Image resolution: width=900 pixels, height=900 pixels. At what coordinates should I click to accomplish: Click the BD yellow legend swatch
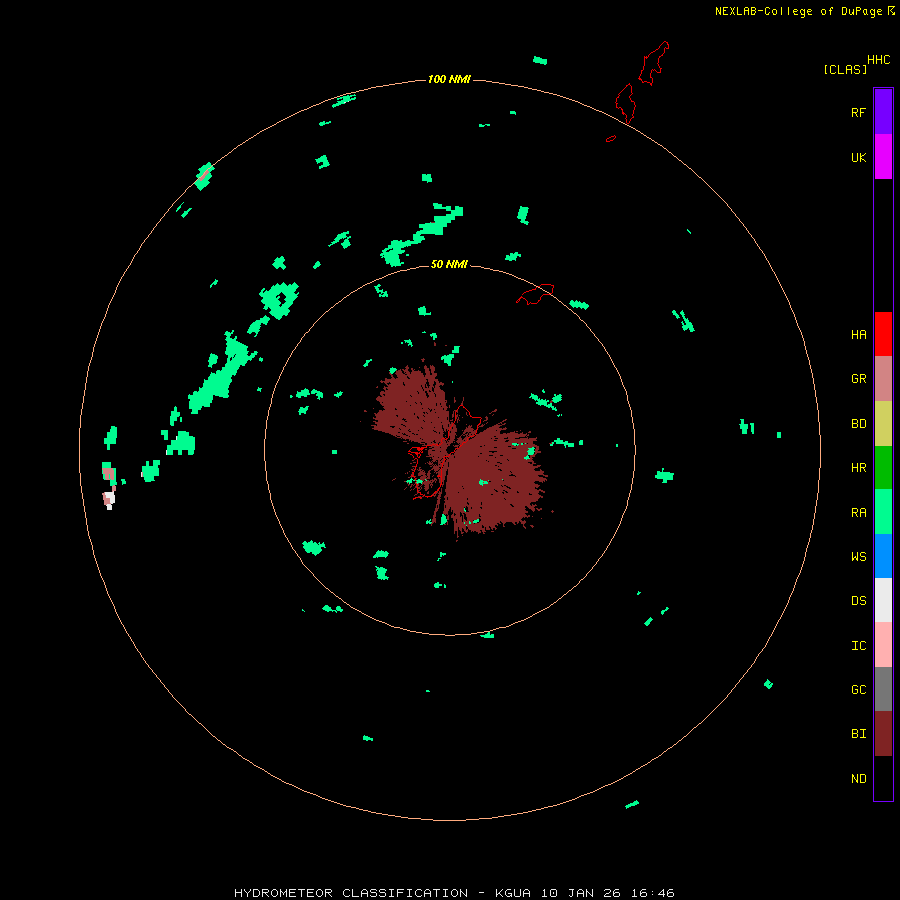pyautogui.click(x=883, y=424)
